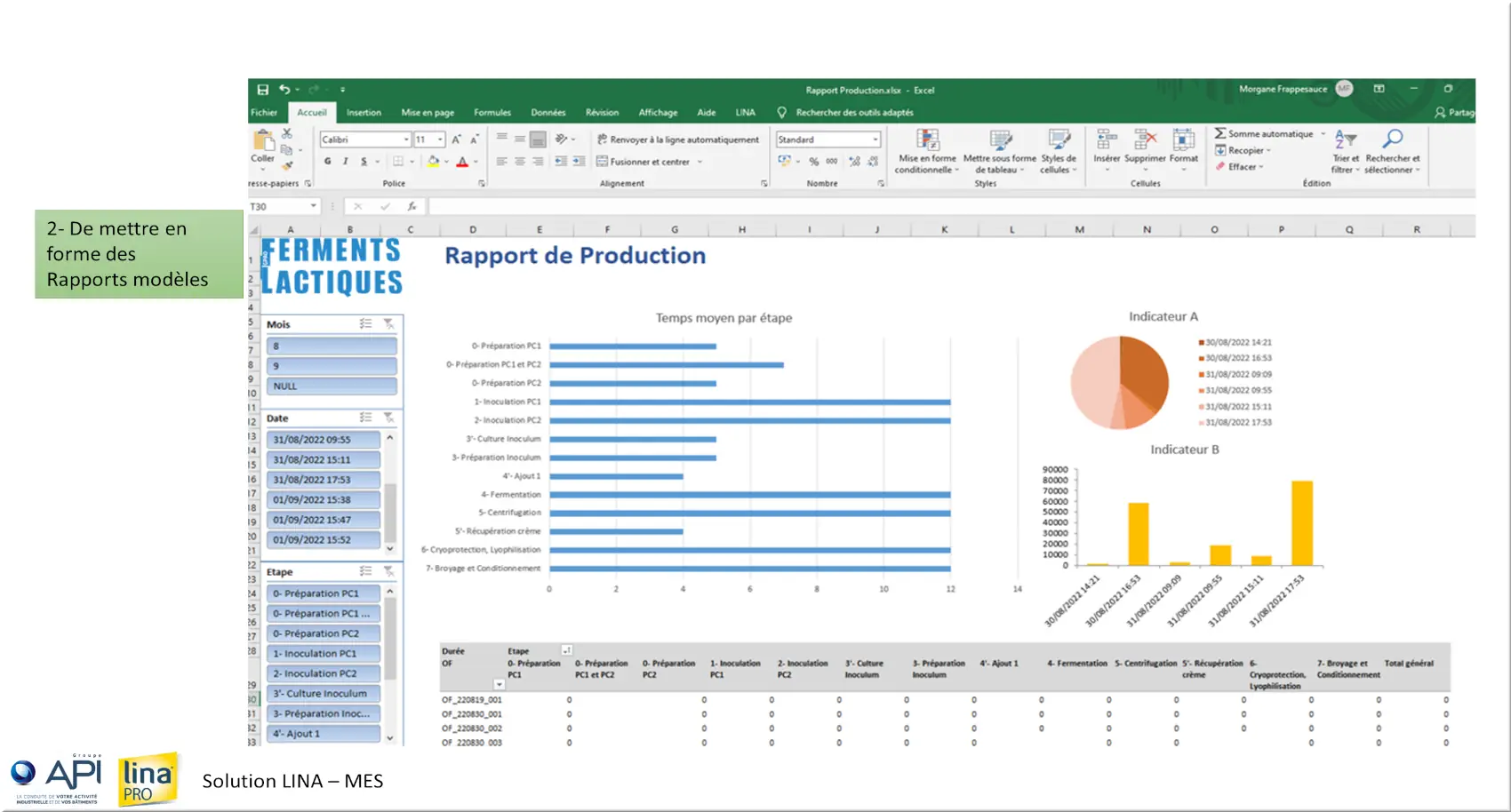
Task: Switch to the Formules tab
Action: tap(492, 113)
